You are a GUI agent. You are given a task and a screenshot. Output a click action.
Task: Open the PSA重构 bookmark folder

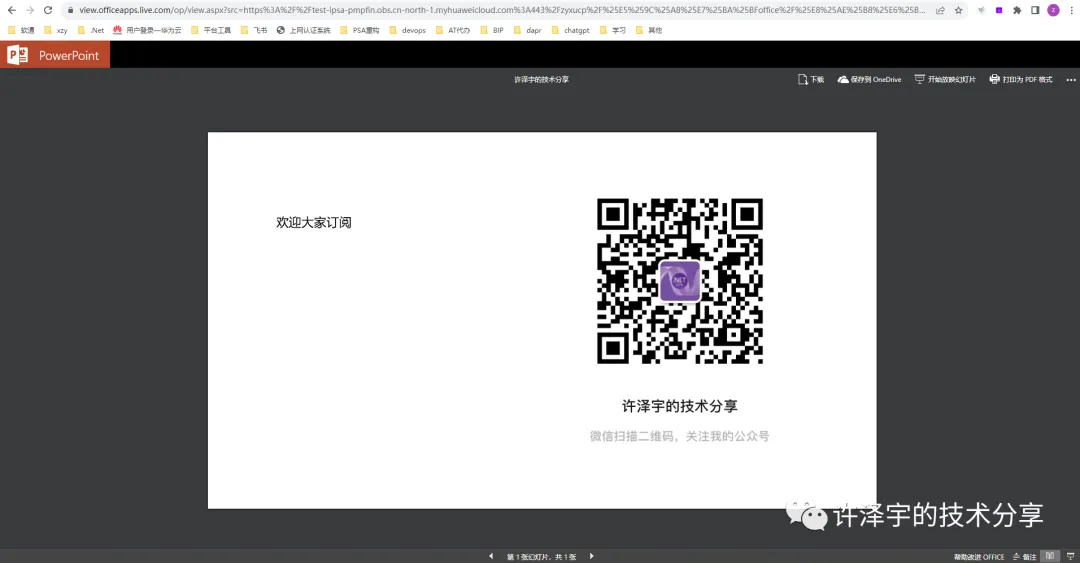point(359,30)
